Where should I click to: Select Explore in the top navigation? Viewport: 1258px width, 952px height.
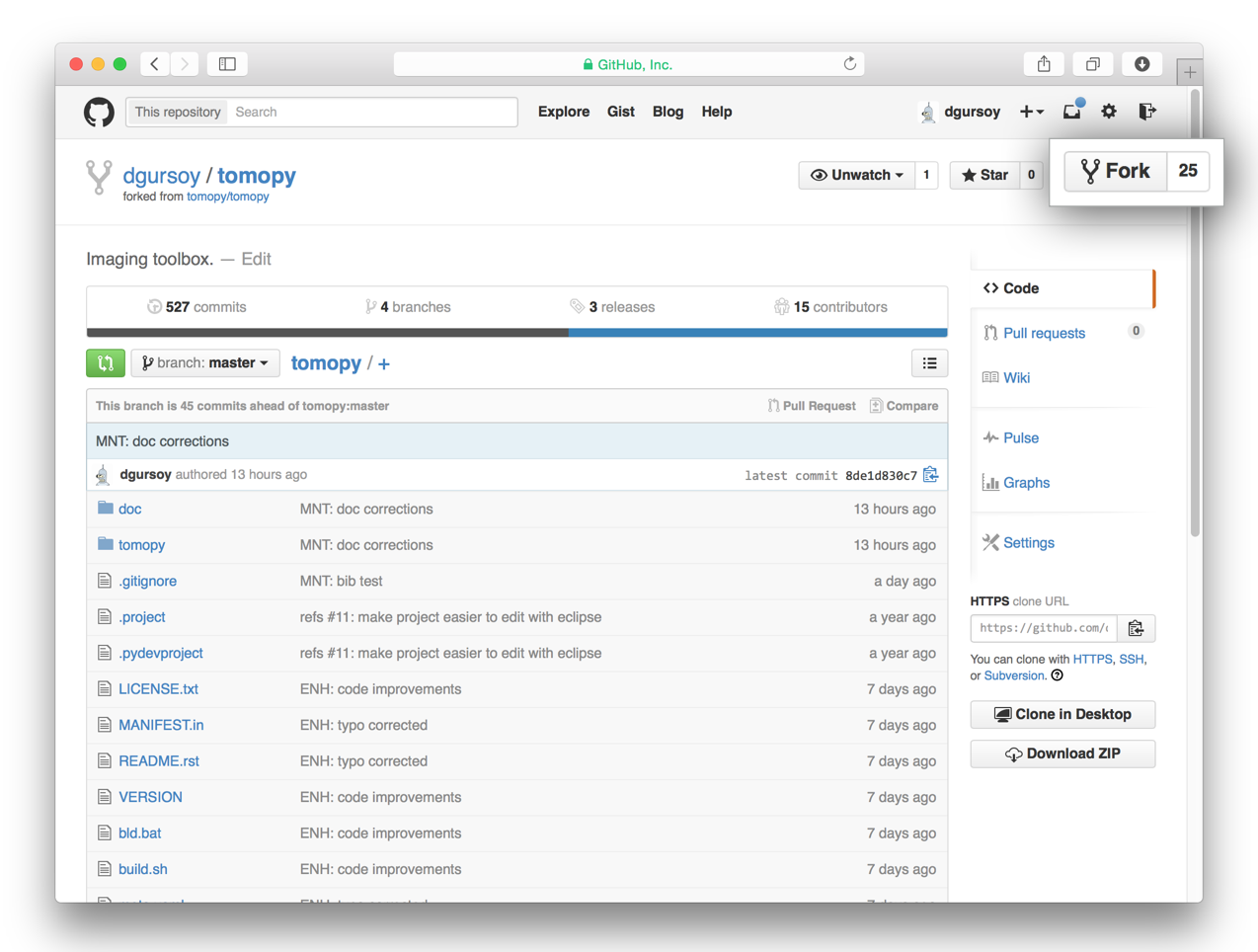coord(563,112)
